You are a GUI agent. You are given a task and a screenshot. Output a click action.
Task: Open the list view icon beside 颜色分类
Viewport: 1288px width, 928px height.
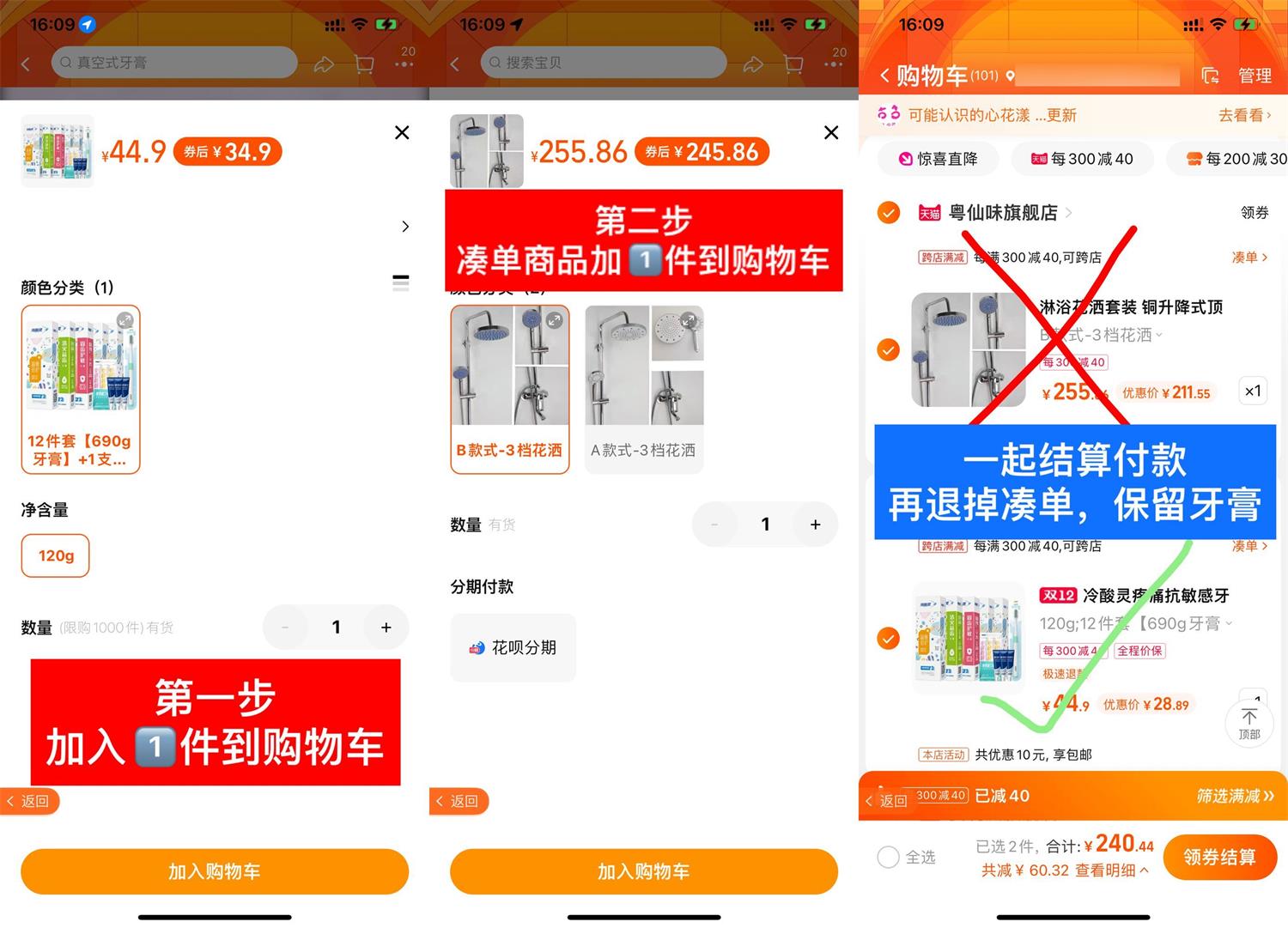[x=400, y=282]
